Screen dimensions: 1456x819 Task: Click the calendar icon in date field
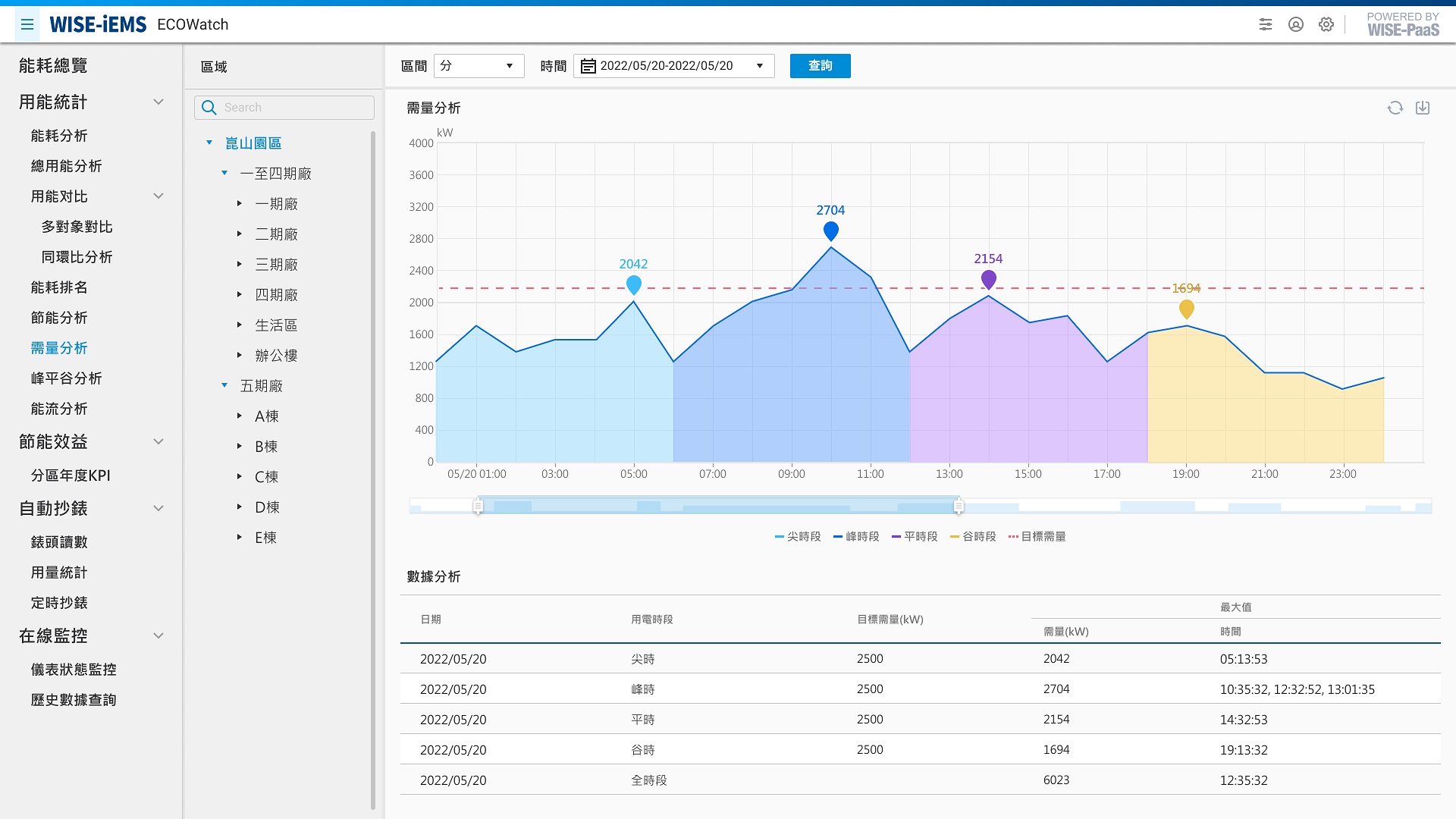(x=588, y=66)
